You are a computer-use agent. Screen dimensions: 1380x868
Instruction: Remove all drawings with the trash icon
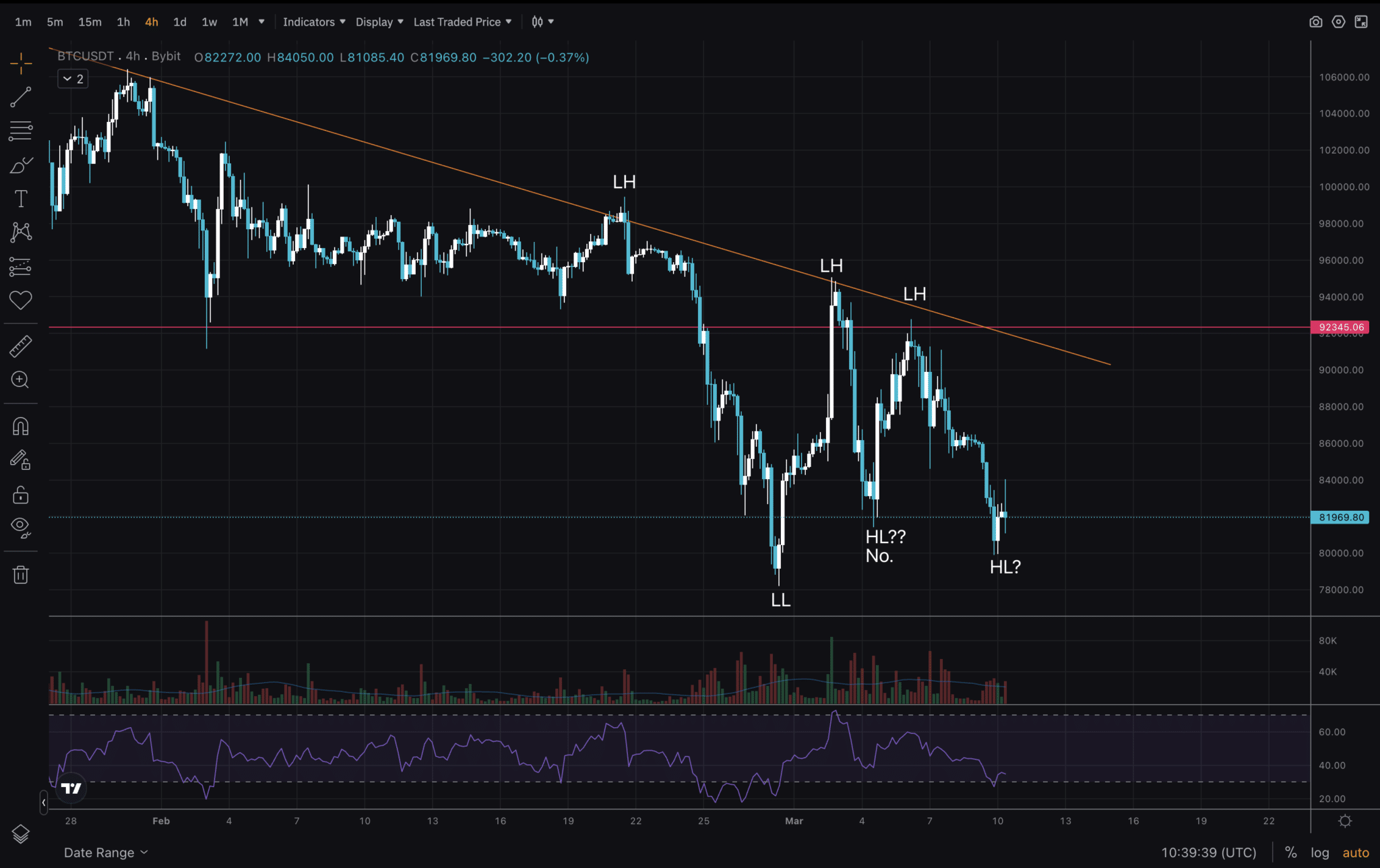point(21,573)
